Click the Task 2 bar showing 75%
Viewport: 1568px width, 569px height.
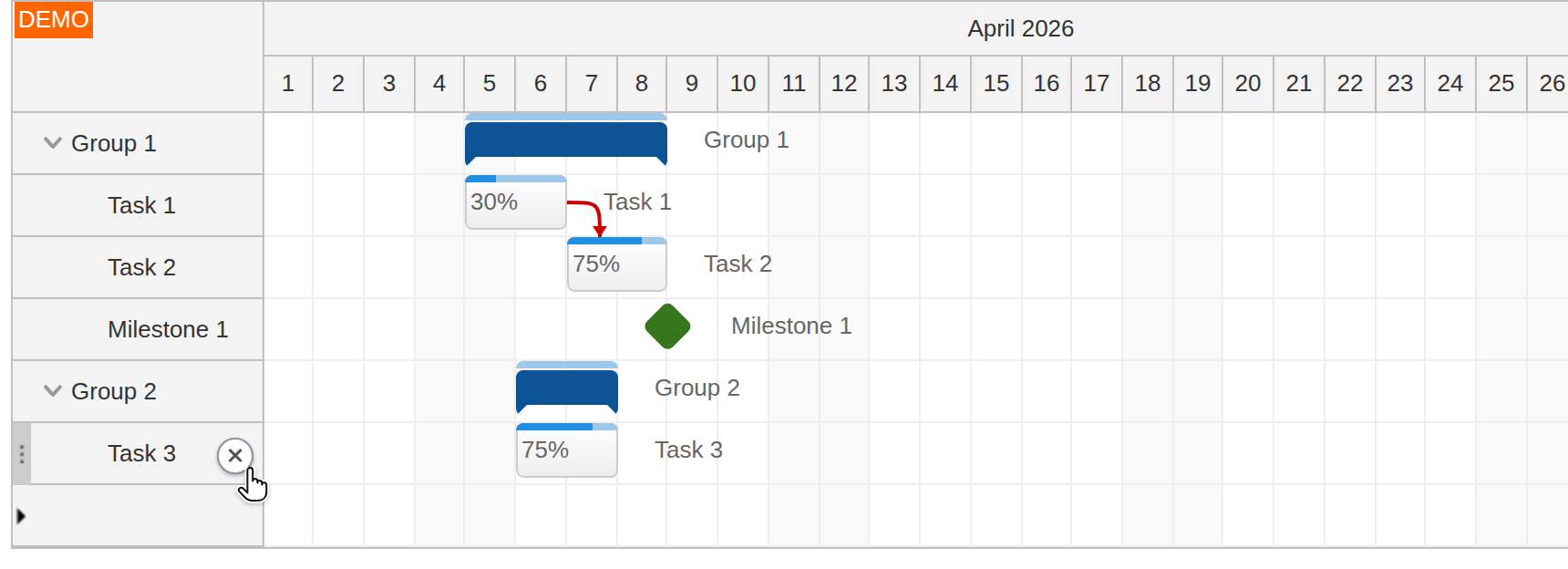pyautogui.click(x=616, y=264)
